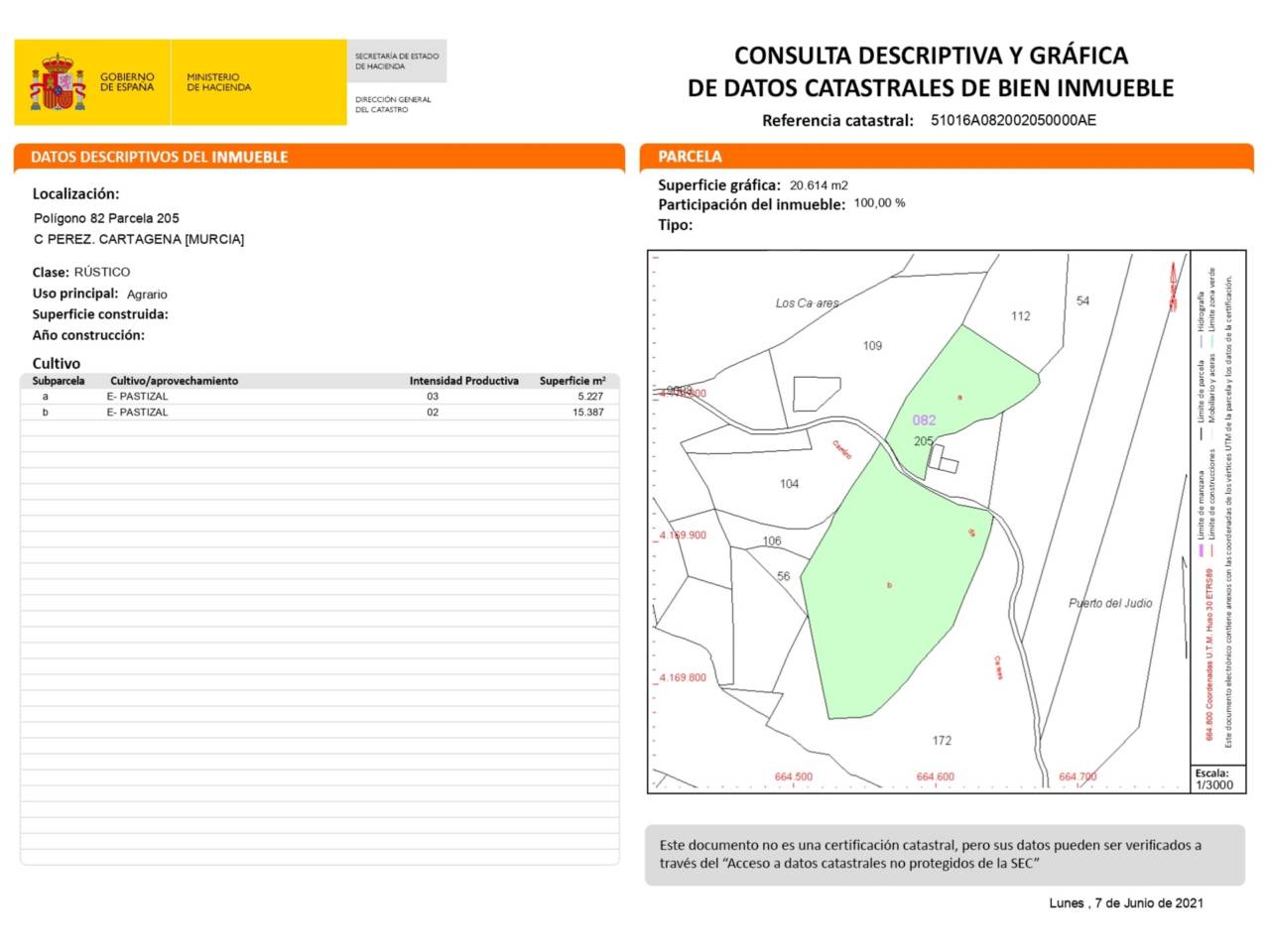Click the Superficie construida label
The width and height of the screenshot is (1270, 952).
point(100,314)
